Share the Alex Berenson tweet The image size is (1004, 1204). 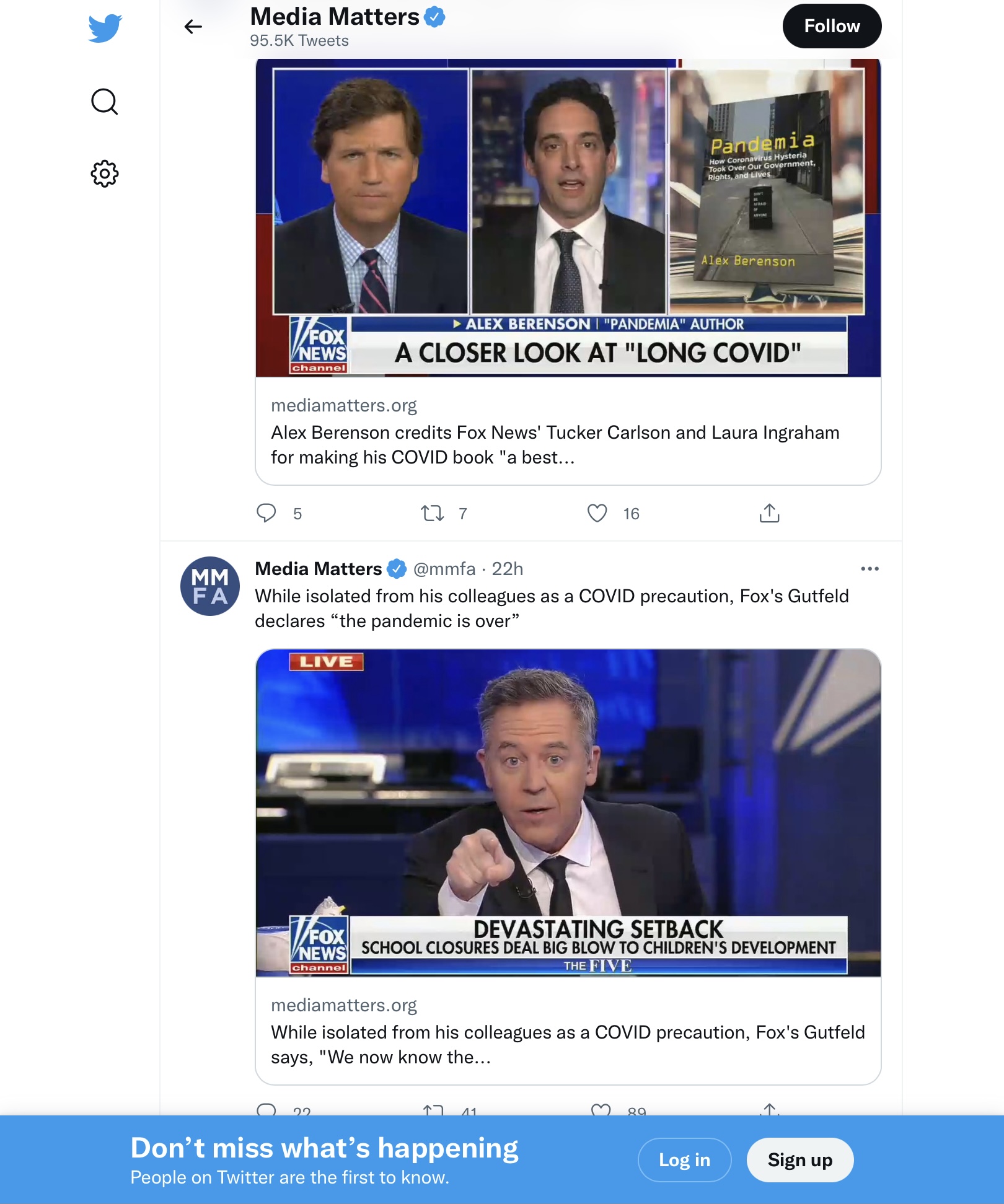(769, 513)
